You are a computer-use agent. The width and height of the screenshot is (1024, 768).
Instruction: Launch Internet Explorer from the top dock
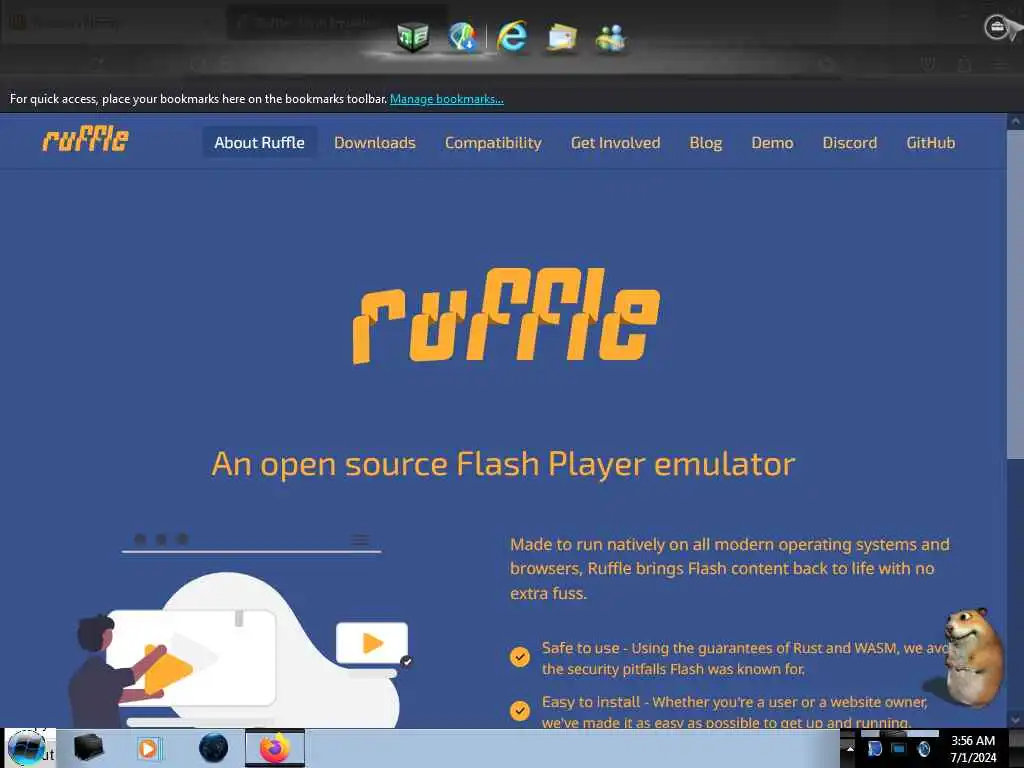tap(512, 36)
